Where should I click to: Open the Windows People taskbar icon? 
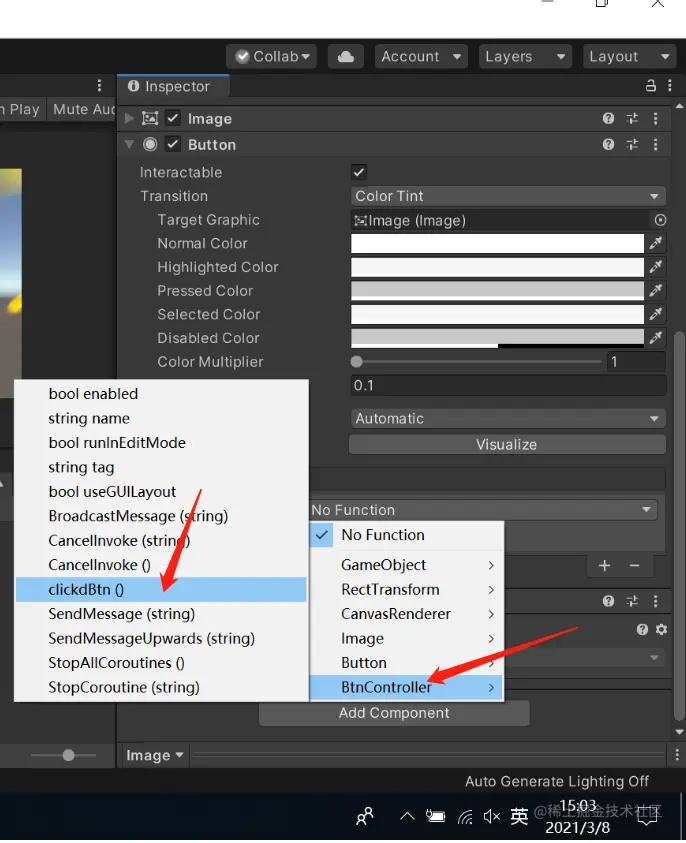[365, 816]
